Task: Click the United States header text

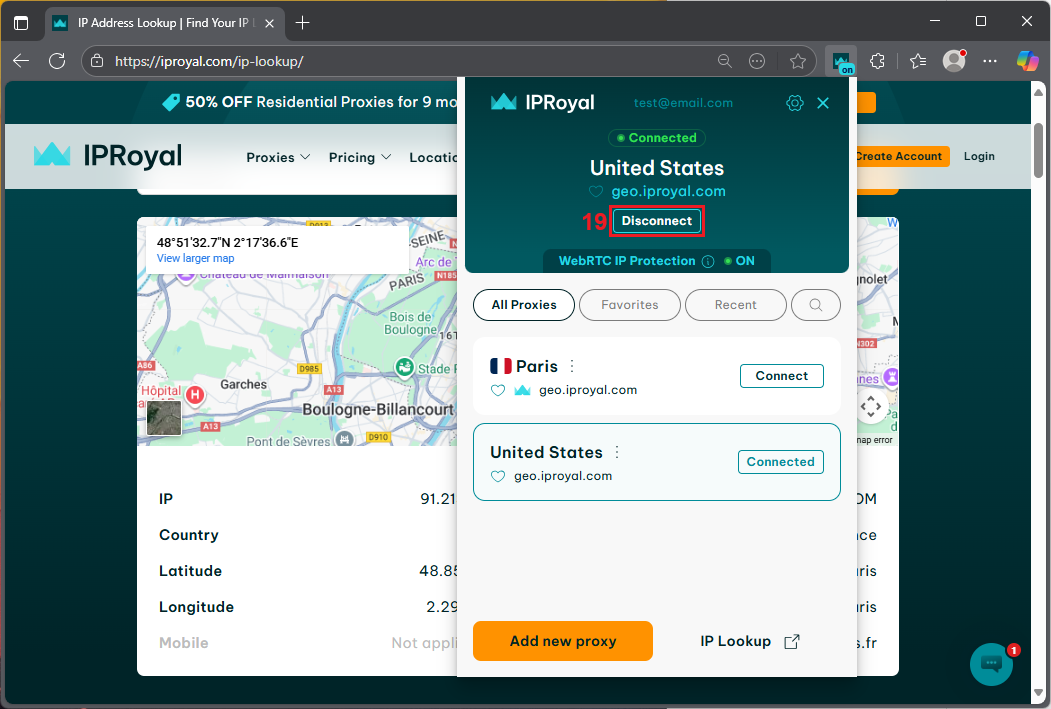Action: (656, 168)
